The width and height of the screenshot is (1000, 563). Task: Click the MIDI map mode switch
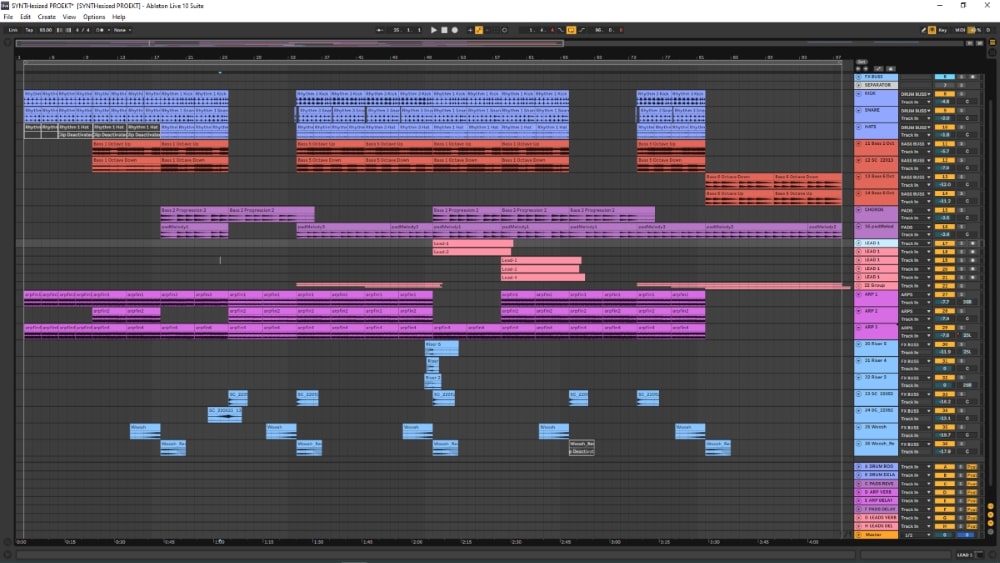click(x=960, y=30)
